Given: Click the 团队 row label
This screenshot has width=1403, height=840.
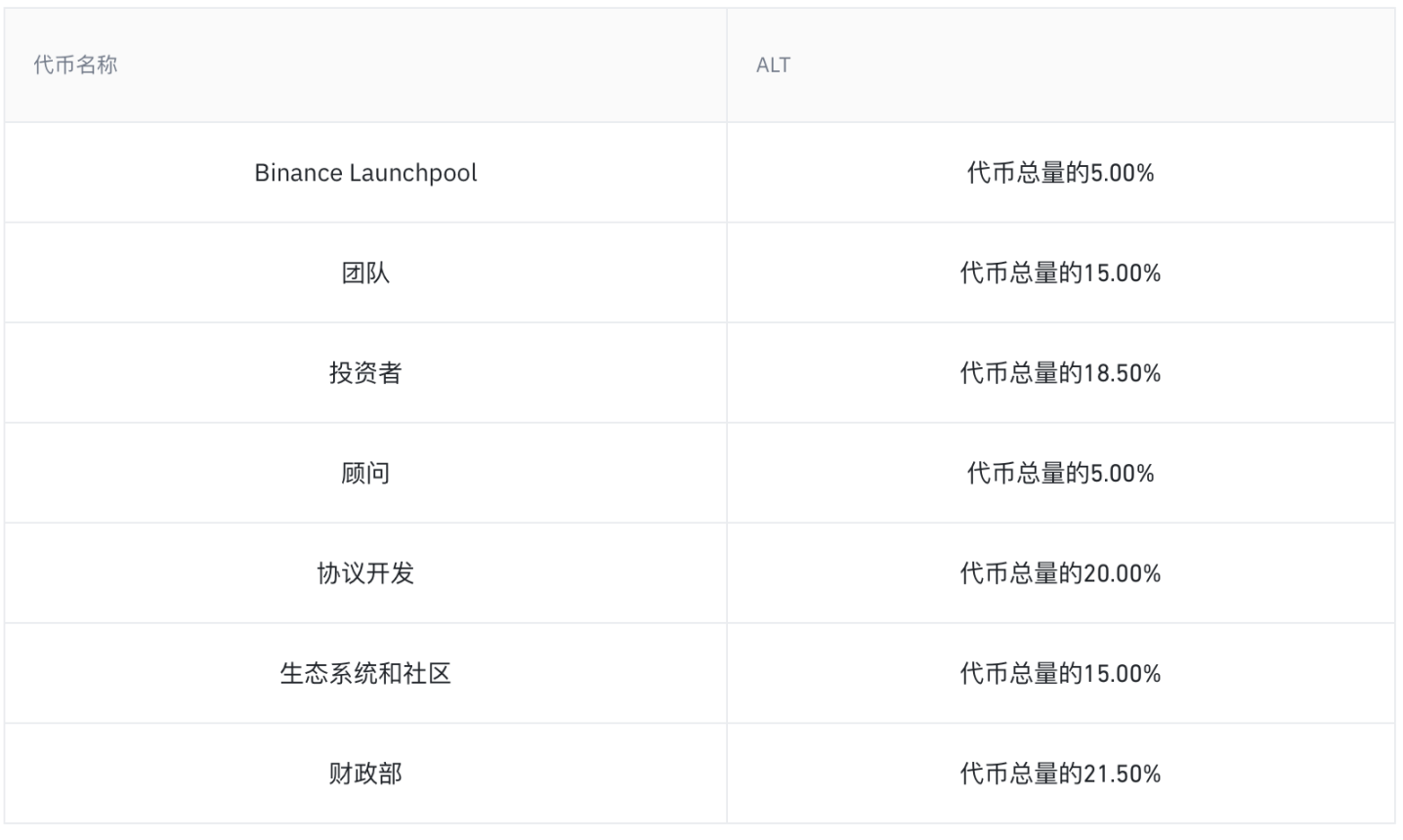Looking at the screenshot, I should tap(365, 273).
